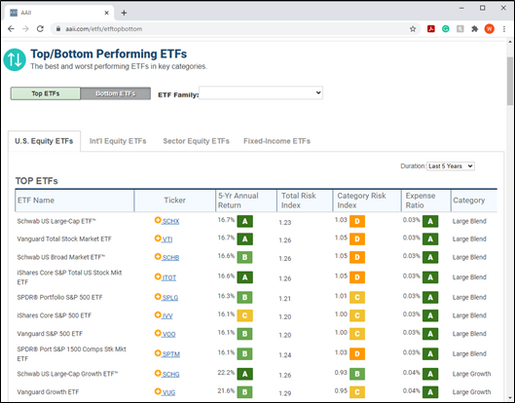Click the page vertical scrollbar thumb
This screenshot has width=515, height=403.
pyautogui.click(x=510, y=81)
